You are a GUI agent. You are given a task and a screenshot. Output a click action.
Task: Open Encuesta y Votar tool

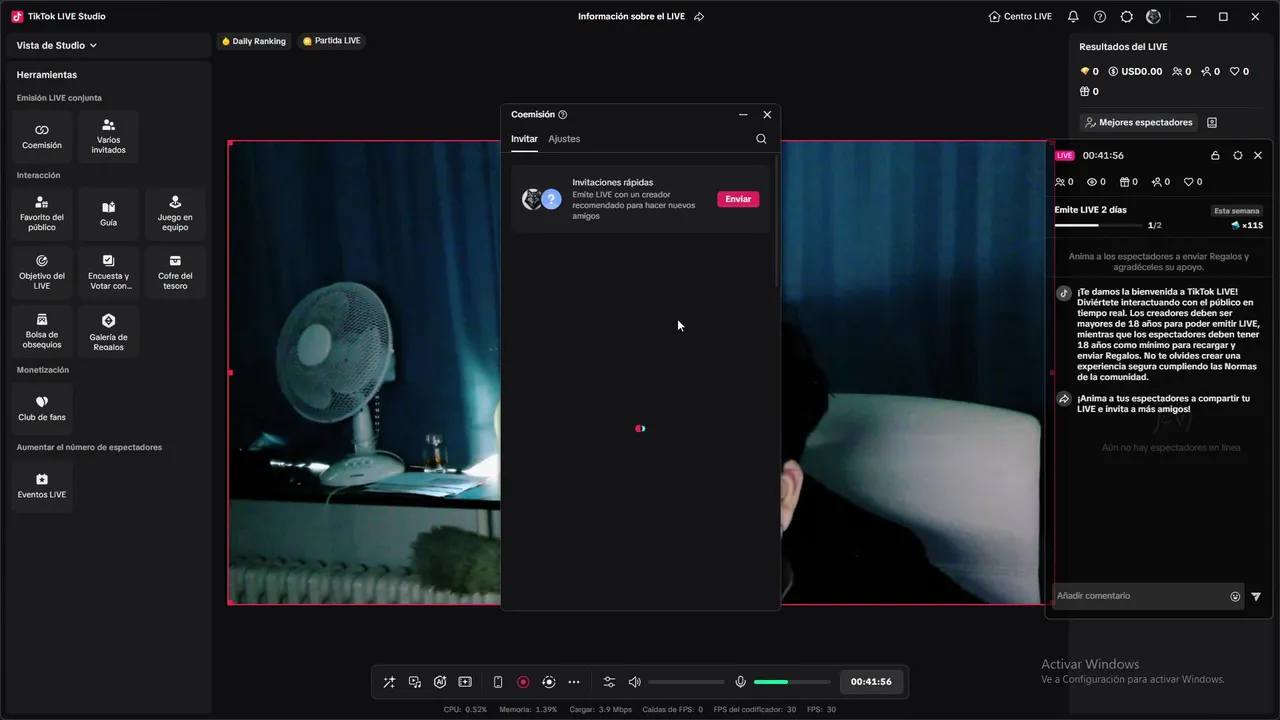click(108, 272)
